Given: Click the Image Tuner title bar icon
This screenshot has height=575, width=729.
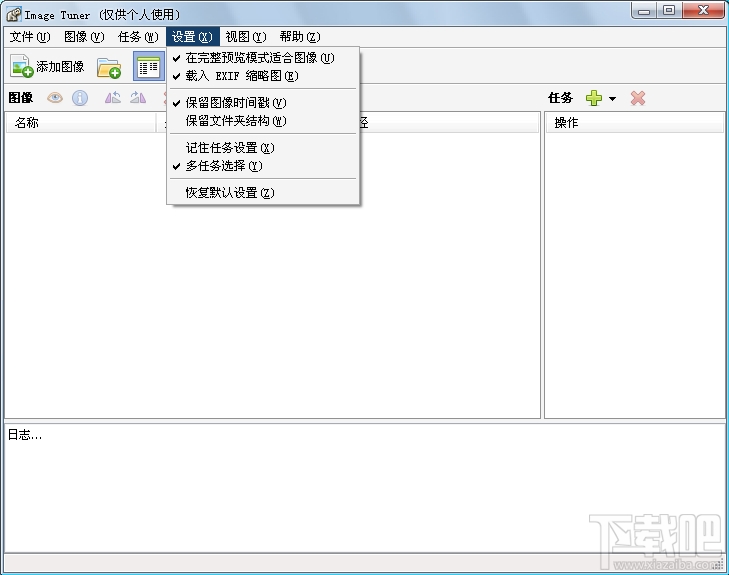Looking at the screenshot, I should click(x=13, y=14).
